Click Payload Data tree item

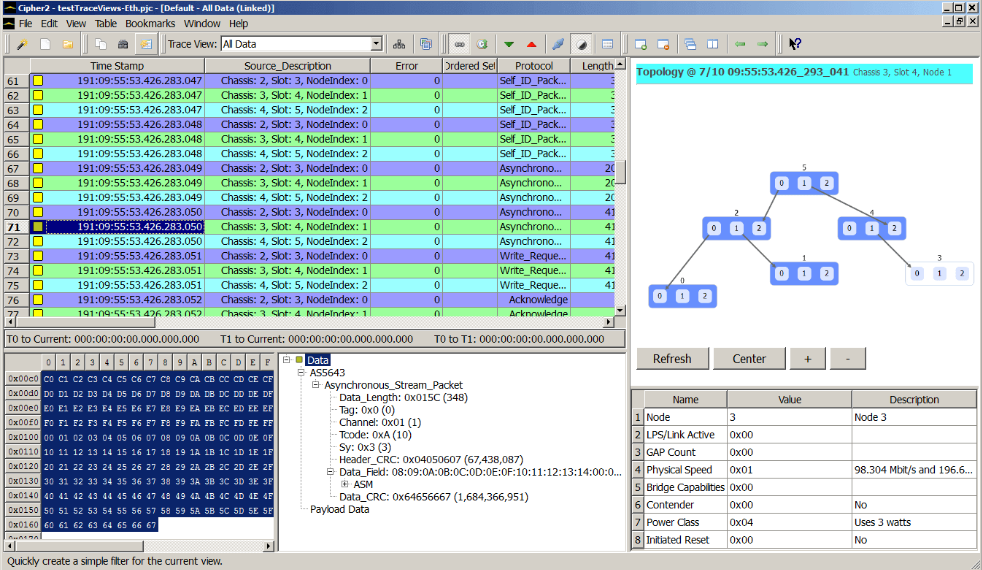pos(339,509)
